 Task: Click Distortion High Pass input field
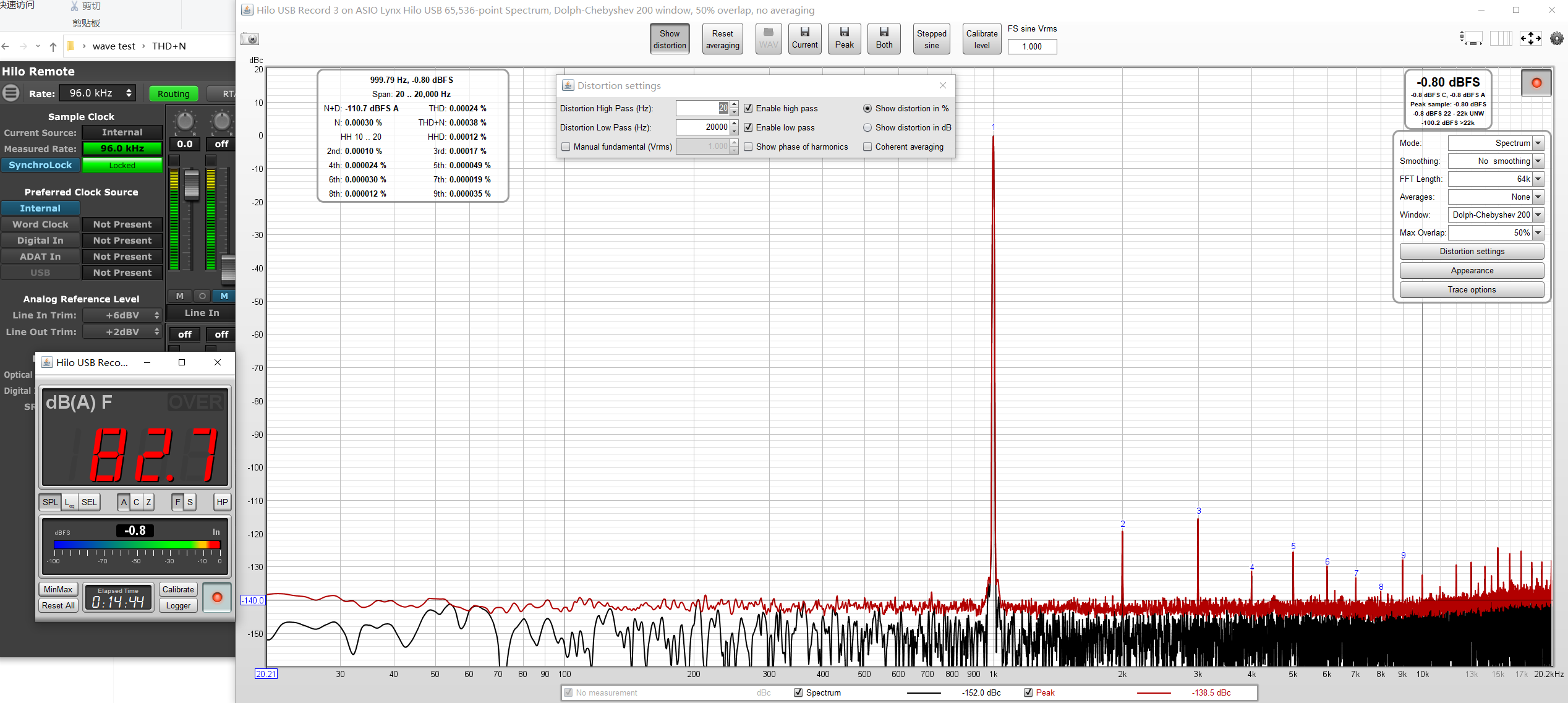coord(702,108)
